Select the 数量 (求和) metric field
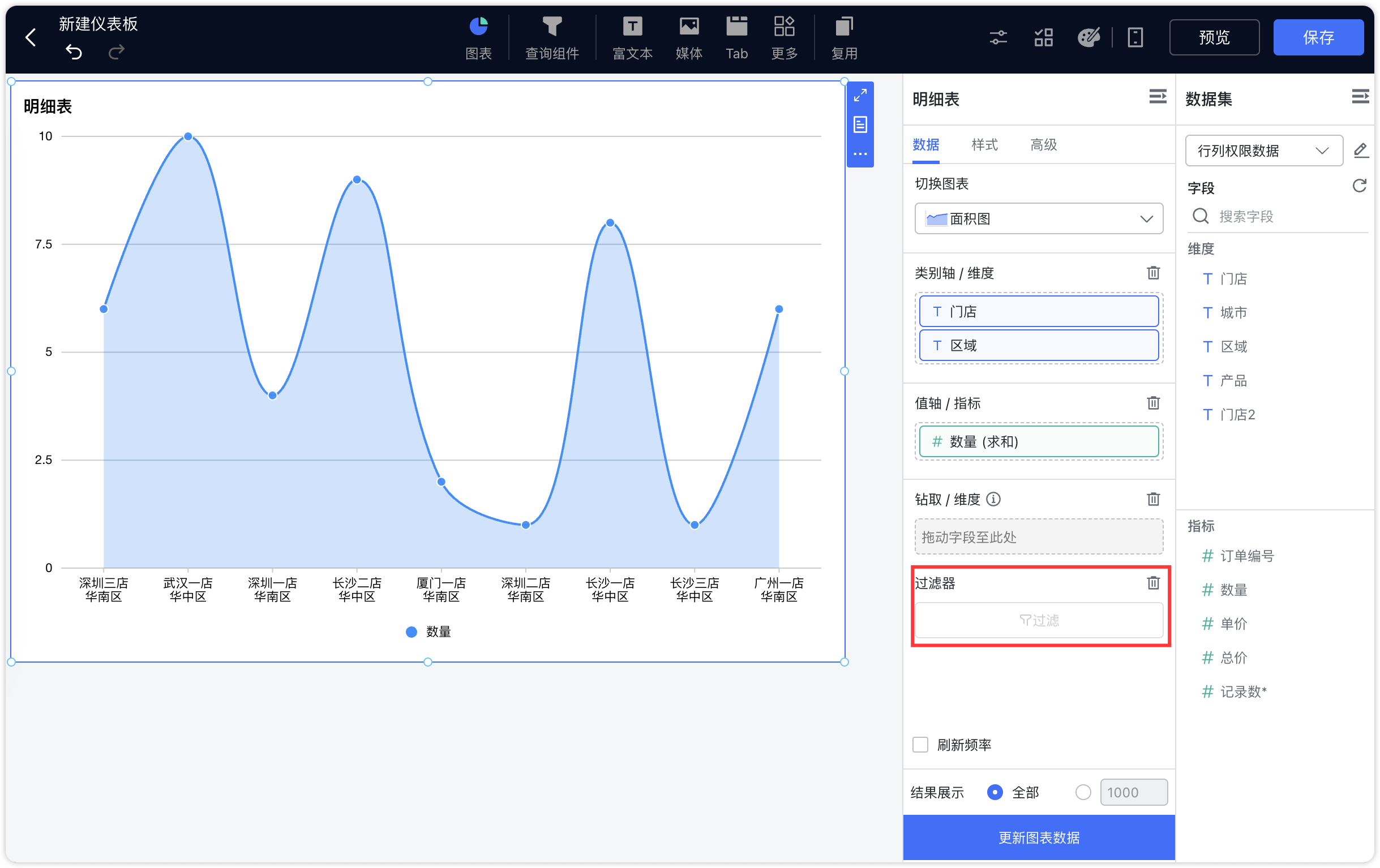Screen dimensions: 1380x868 (x=1039, y=441)
